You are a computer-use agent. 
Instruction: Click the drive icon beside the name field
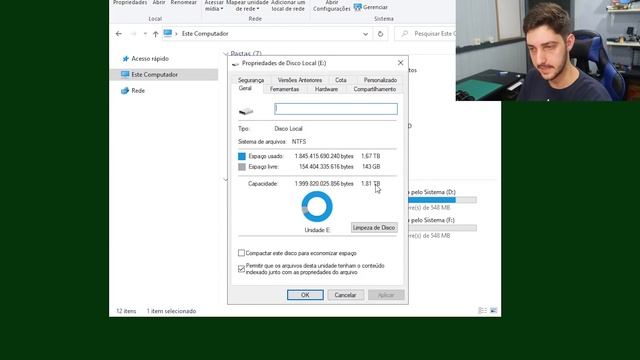[x=246, y=111]
